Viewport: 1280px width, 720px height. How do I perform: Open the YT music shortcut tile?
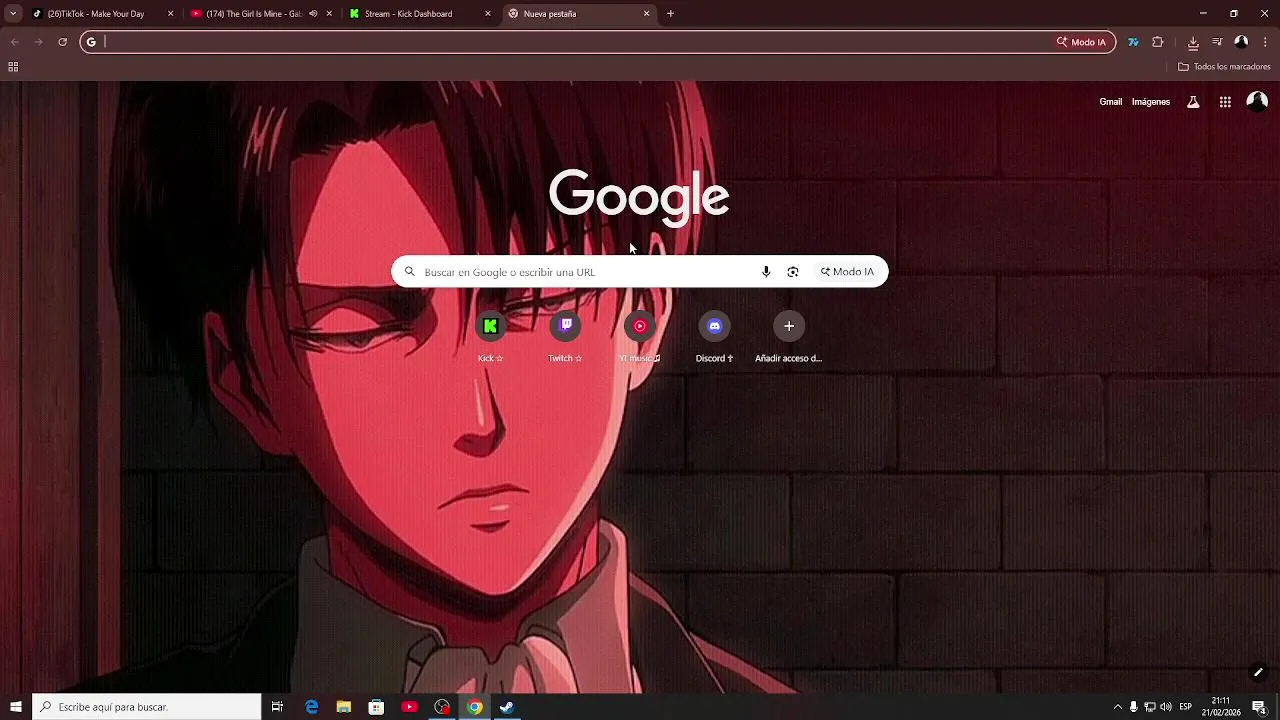click(x=640, y=326)
